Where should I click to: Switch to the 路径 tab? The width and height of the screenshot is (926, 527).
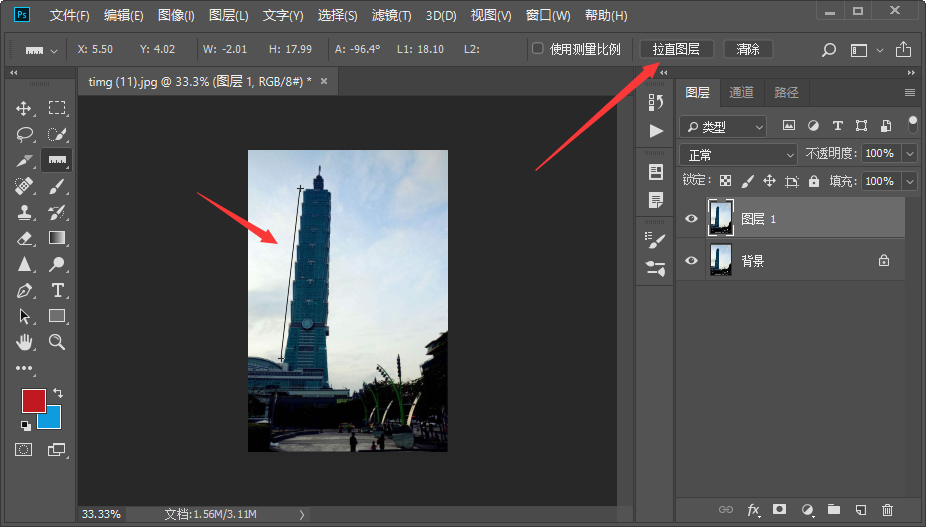(786, 92)
